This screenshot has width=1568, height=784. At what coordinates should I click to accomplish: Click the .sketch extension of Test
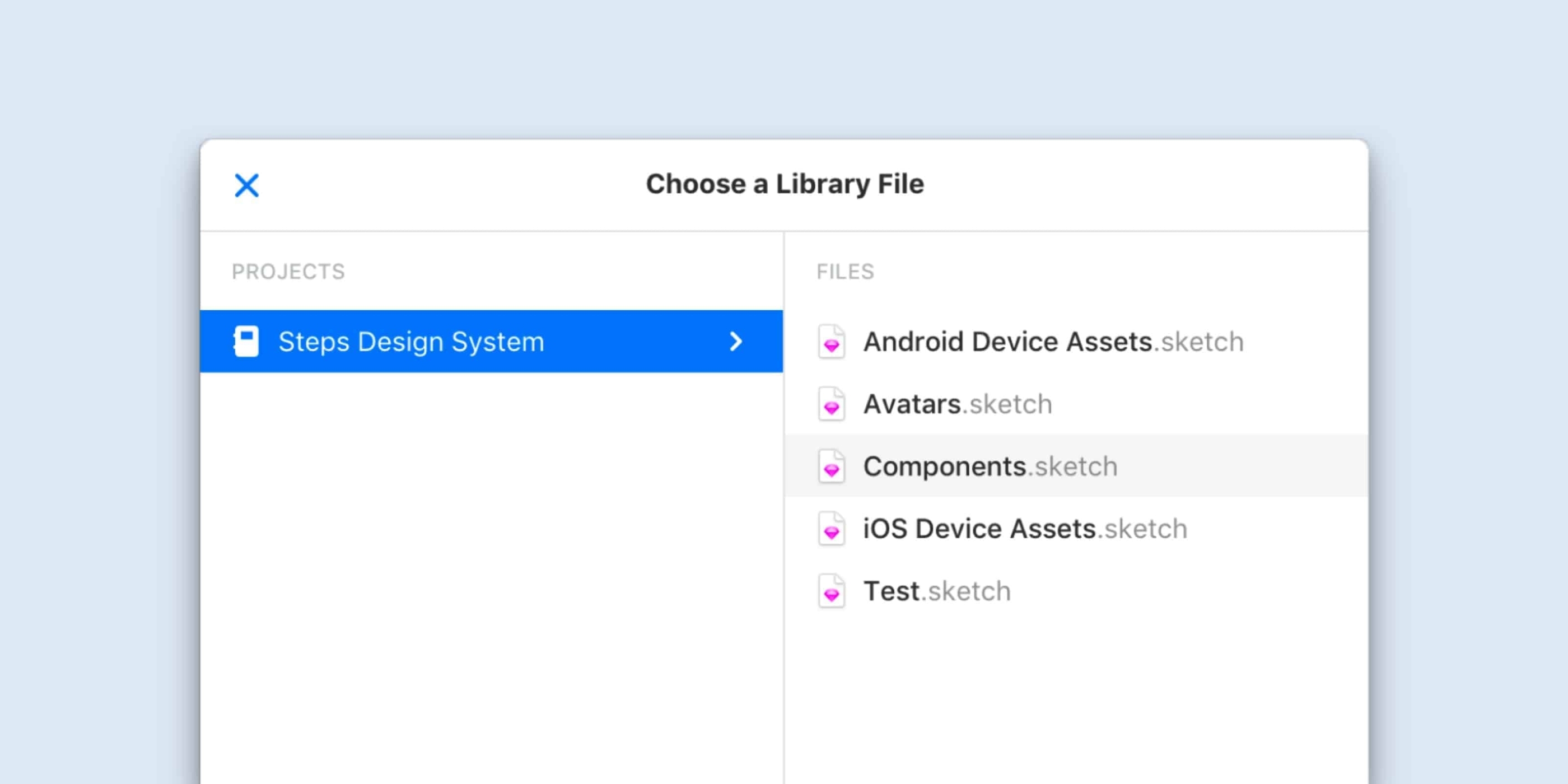point(965,591)
